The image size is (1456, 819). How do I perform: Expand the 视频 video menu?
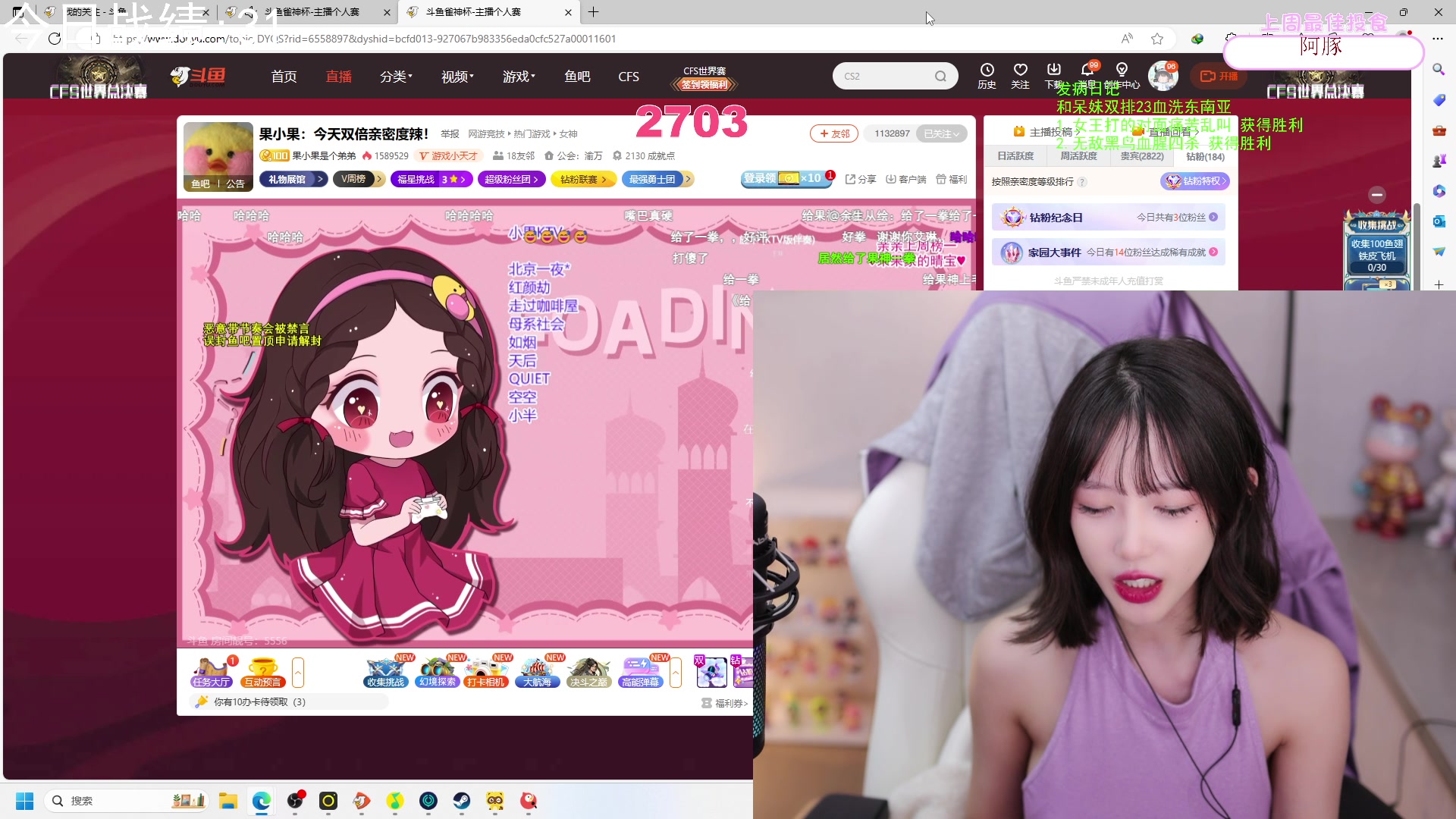457,77
